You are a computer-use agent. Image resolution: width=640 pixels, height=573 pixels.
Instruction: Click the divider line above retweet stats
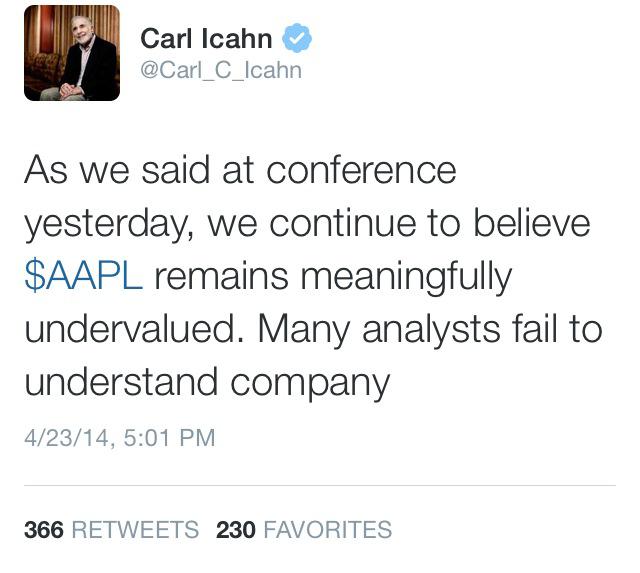320,486
